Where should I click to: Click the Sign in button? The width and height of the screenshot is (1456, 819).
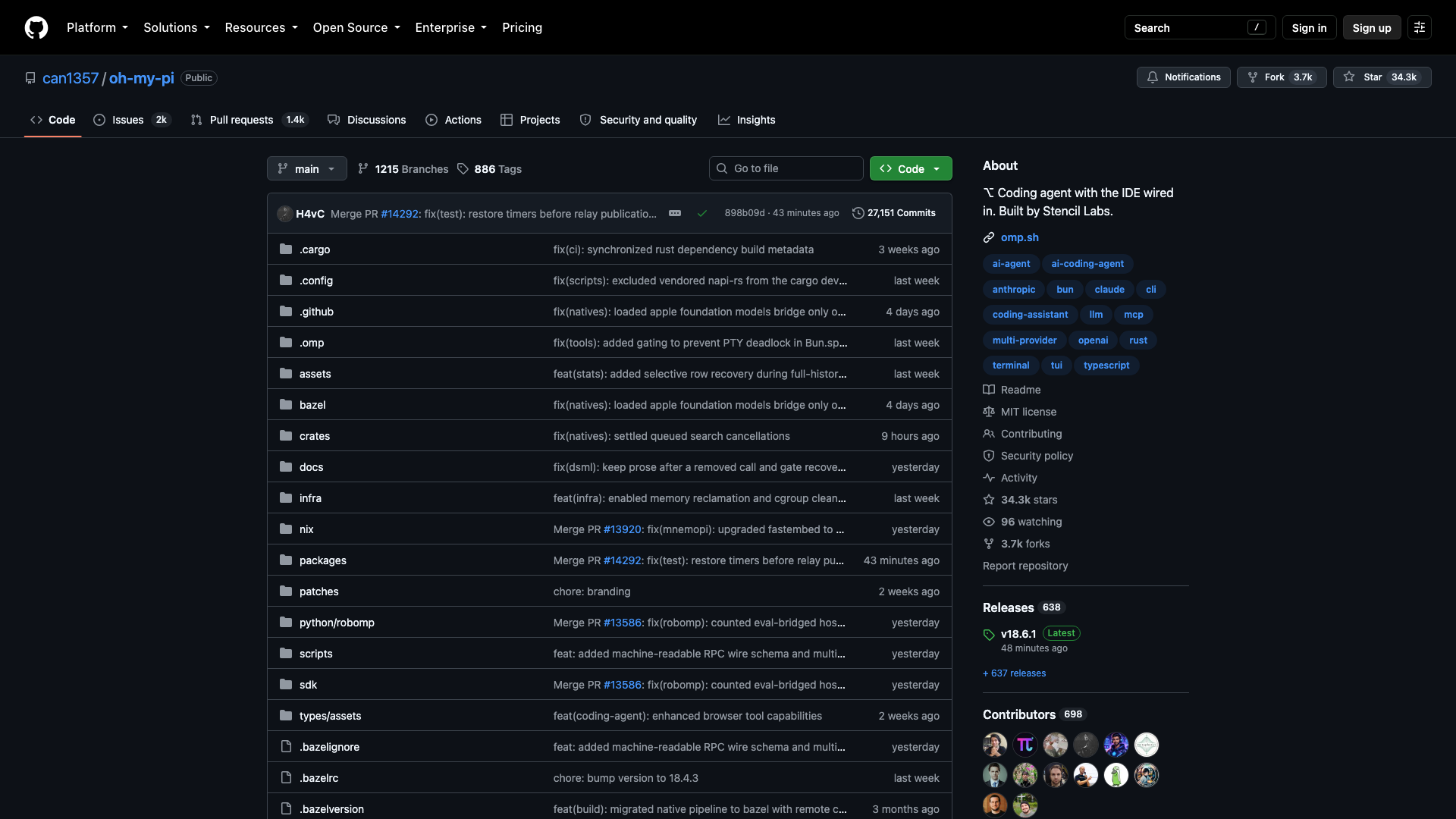click(1309, 27)
